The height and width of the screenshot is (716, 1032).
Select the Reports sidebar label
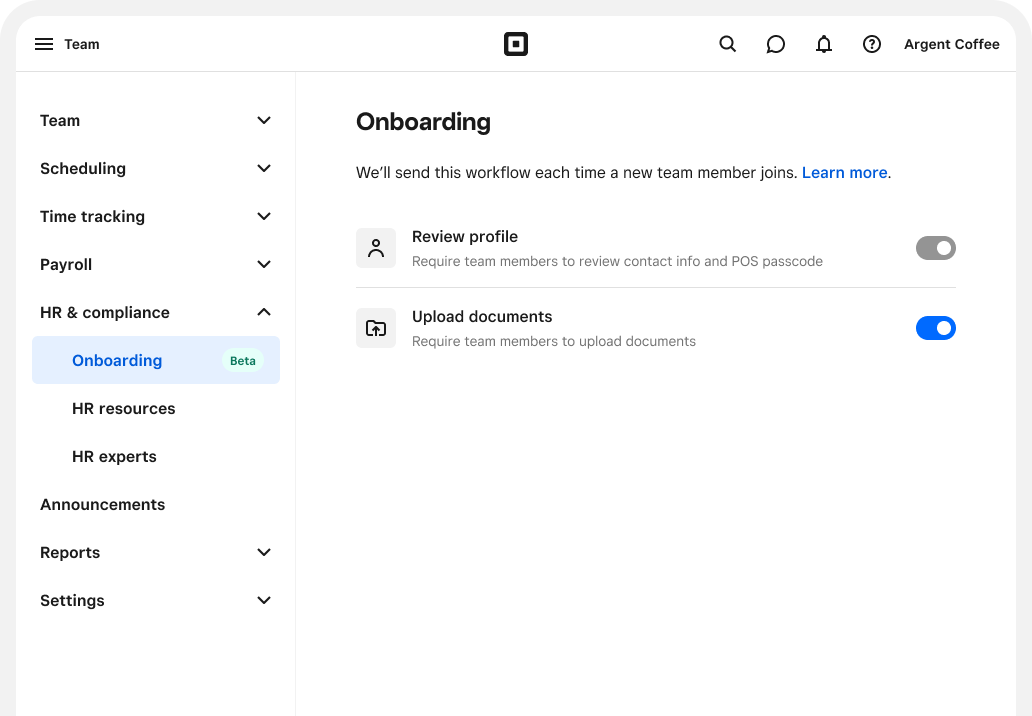click(70, 553)
